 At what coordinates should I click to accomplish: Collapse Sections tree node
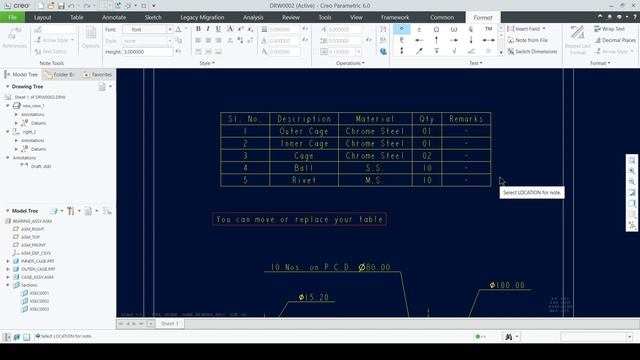(x=8, y=285)
